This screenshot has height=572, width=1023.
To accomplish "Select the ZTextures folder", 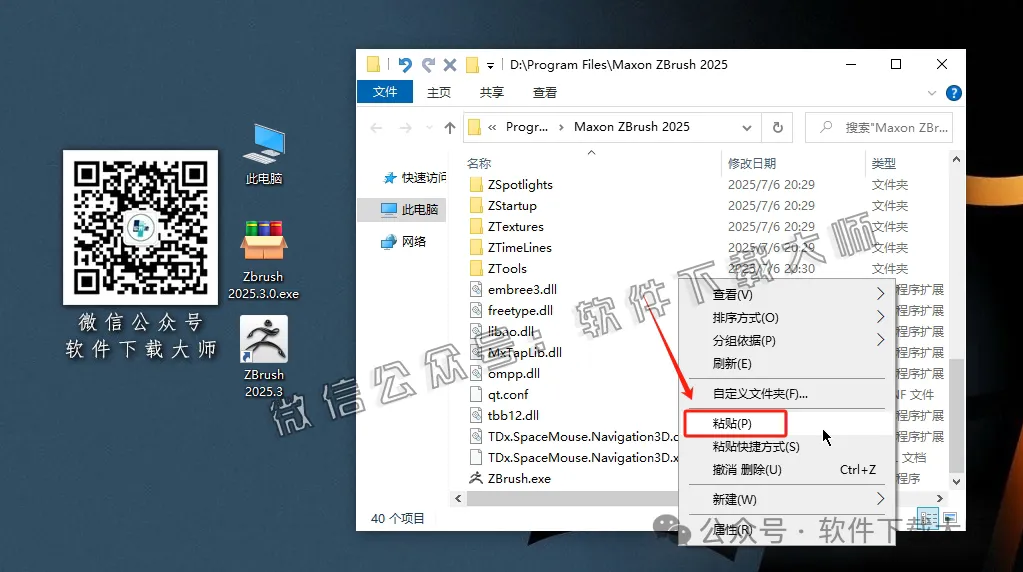I will click(515, 226).
